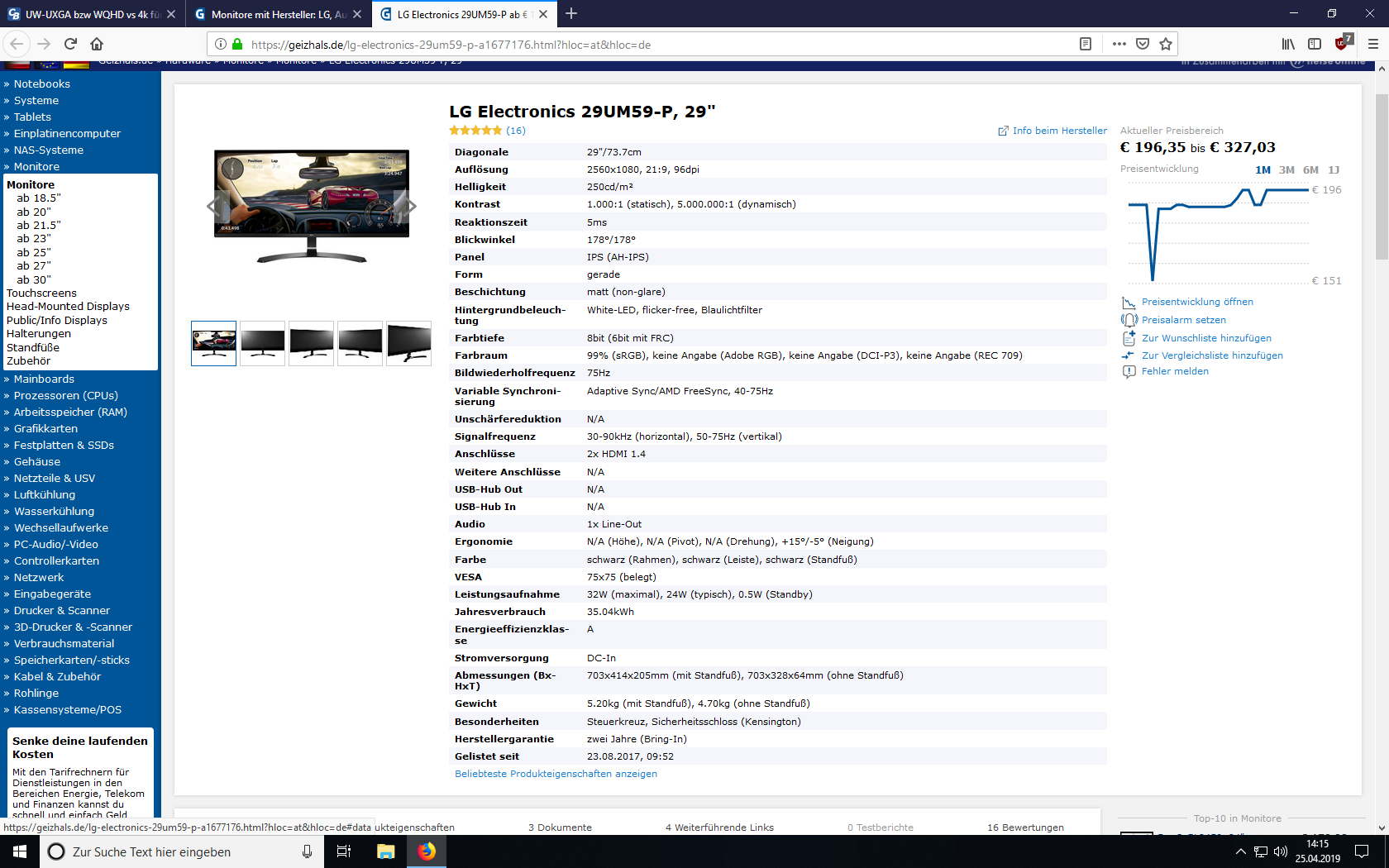Toggle reader view icon in address bar
Viewport: 1389px width, 868px height.
[x=1086, y=44]
